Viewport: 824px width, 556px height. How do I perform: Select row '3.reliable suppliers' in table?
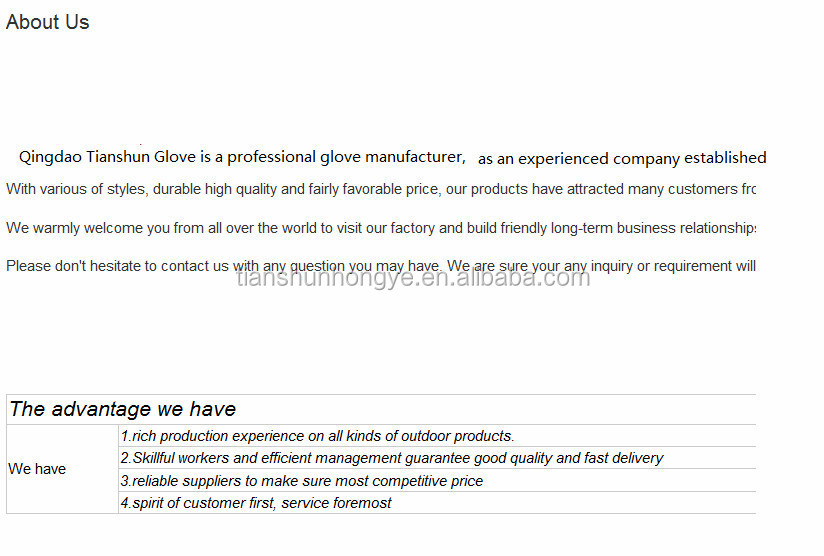437,481
